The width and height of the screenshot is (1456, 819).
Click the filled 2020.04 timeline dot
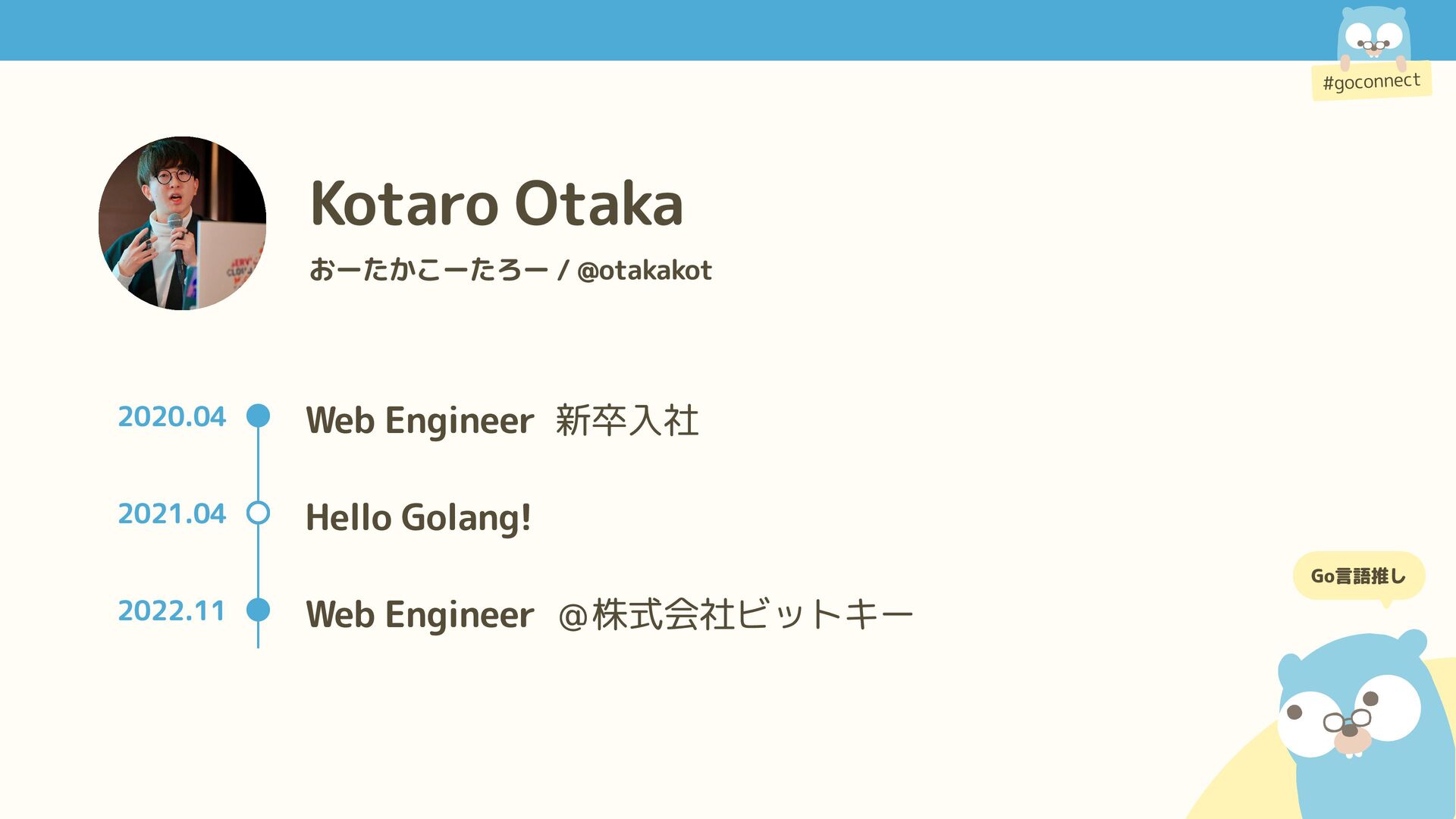tap(259, 416)
